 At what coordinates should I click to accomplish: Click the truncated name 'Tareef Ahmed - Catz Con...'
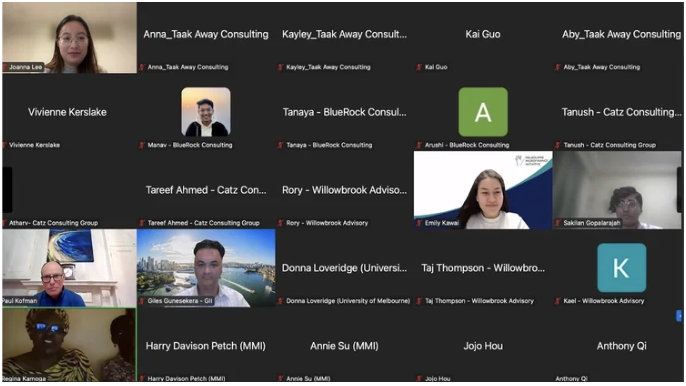206,190
